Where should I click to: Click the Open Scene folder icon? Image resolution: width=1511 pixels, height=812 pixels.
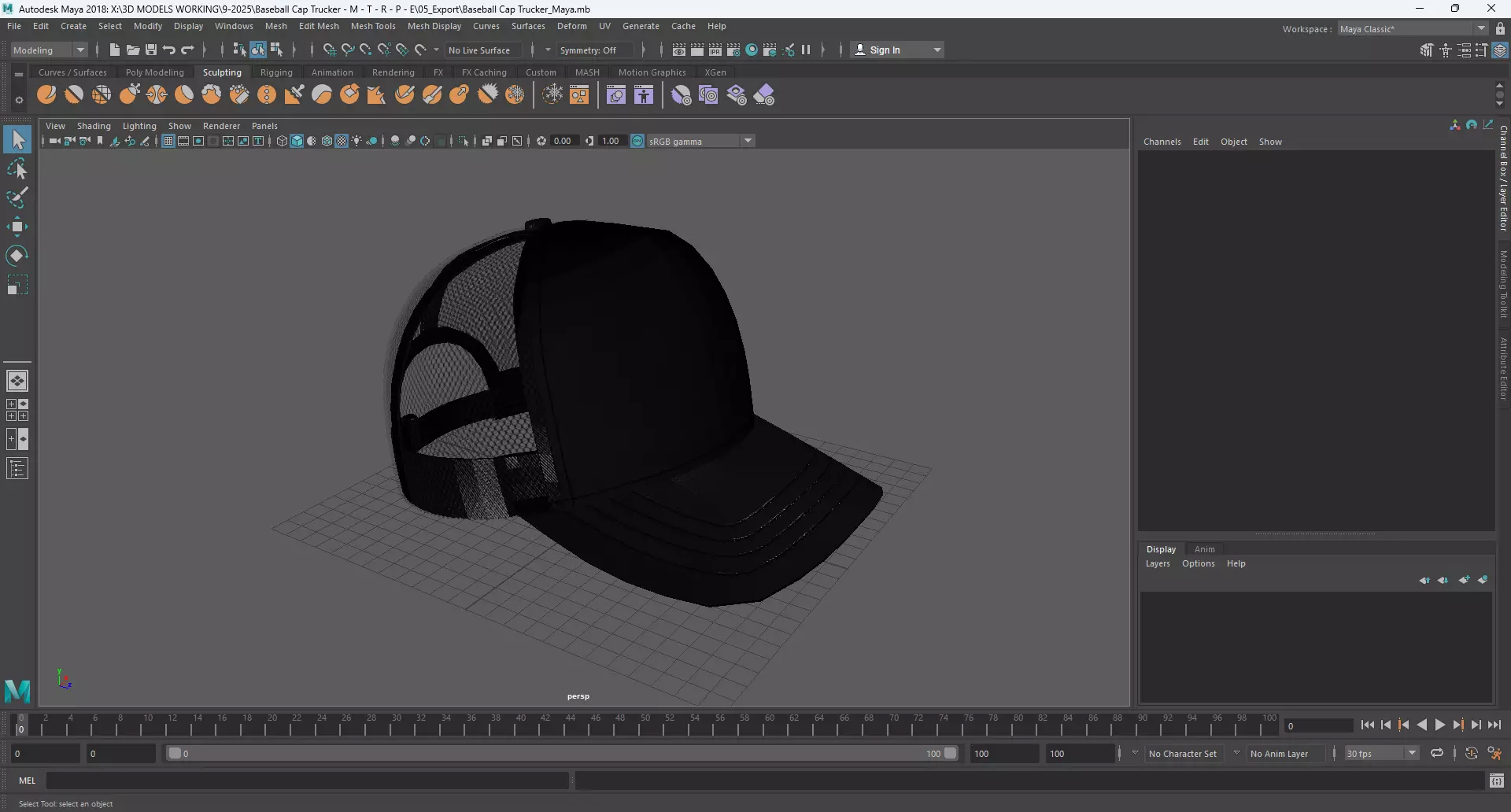click(133, 50)
